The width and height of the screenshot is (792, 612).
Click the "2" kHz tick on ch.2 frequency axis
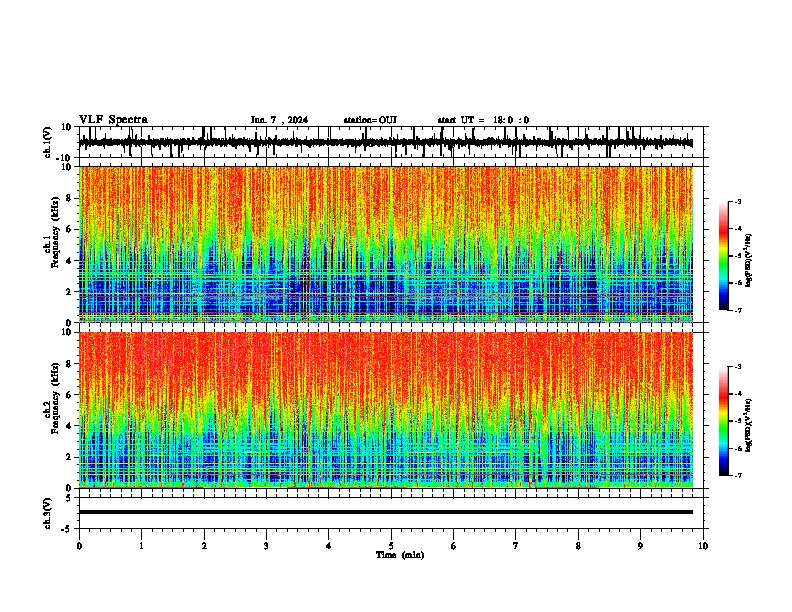click(x=70, y=457)
